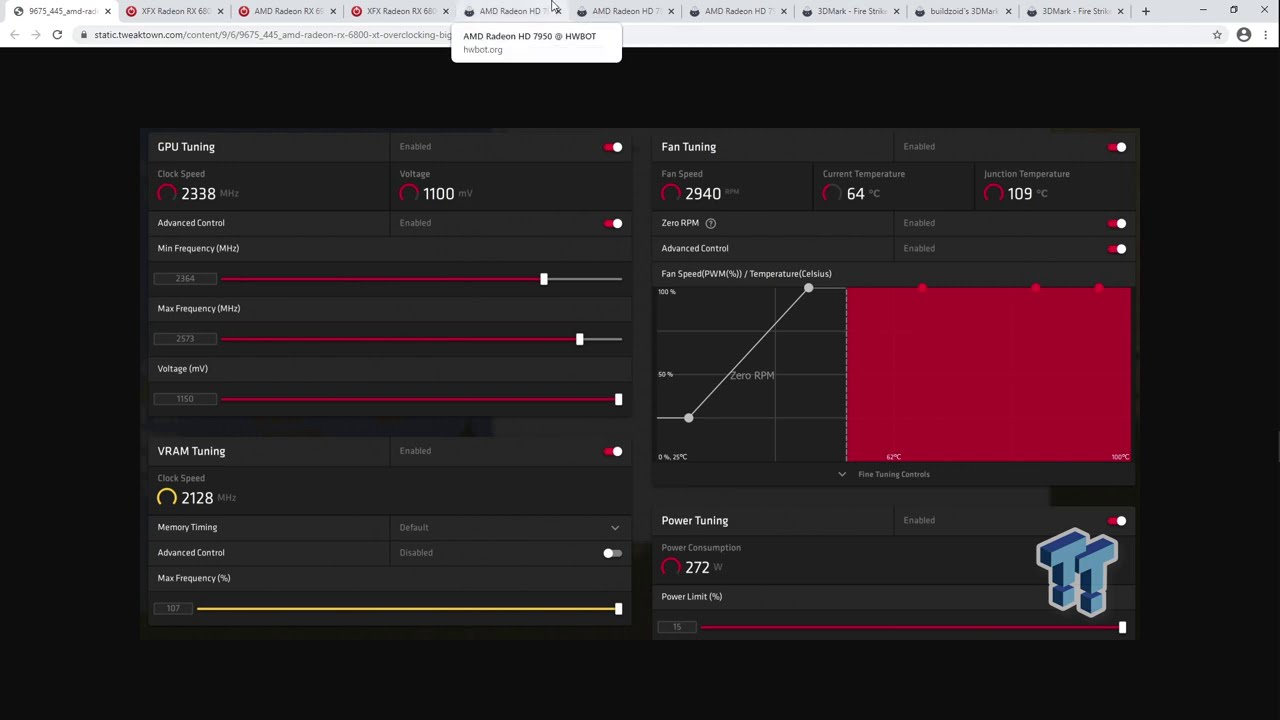
Task: Click the Power Limit value box 15
Action: 678,627
